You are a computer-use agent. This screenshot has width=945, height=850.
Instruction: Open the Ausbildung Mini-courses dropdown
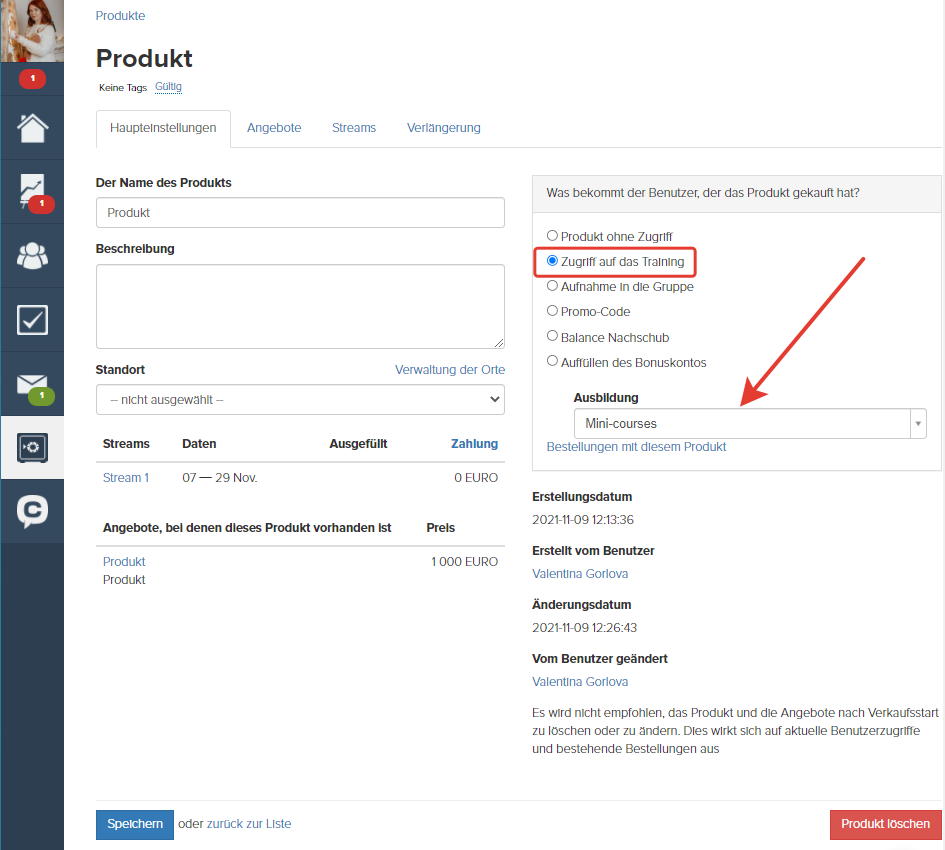[x=750, y=424]
